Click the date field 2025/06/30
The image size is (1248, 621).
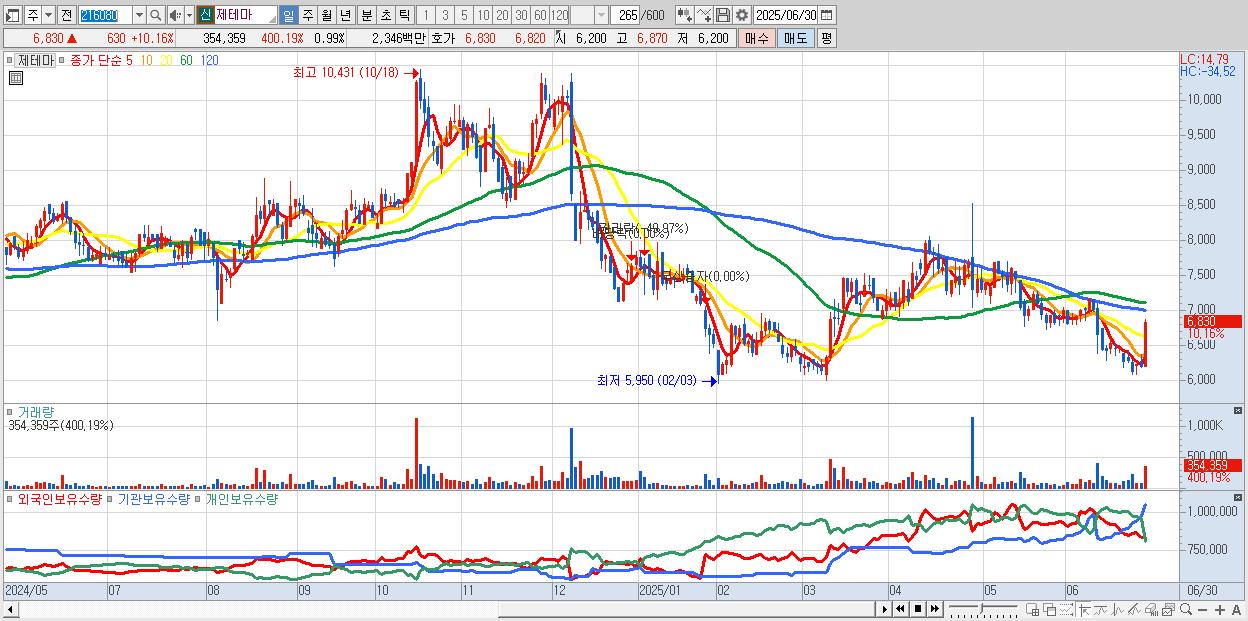(x=786, y=16)
